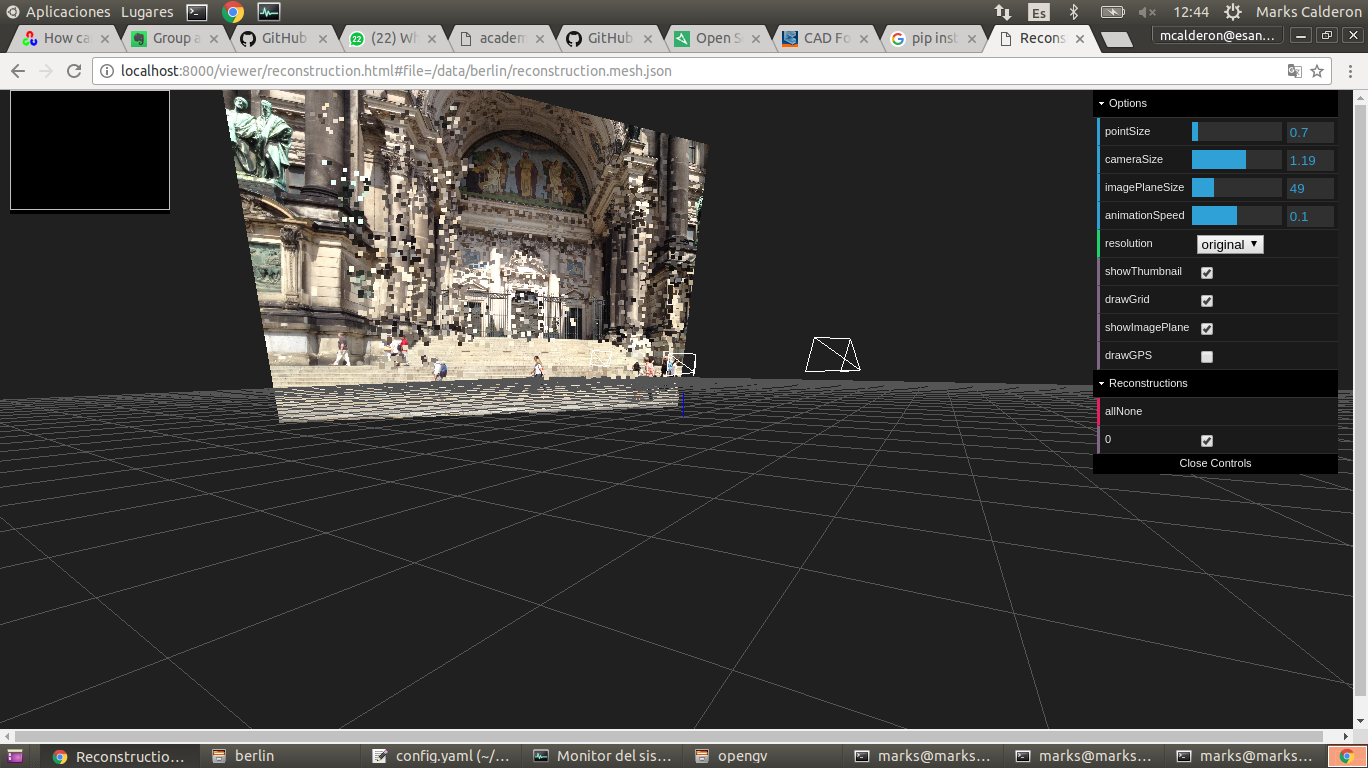Open Monitor del sistema from taskbar
The height and width of the screenshot is (768, 1368).
[602, 756]
